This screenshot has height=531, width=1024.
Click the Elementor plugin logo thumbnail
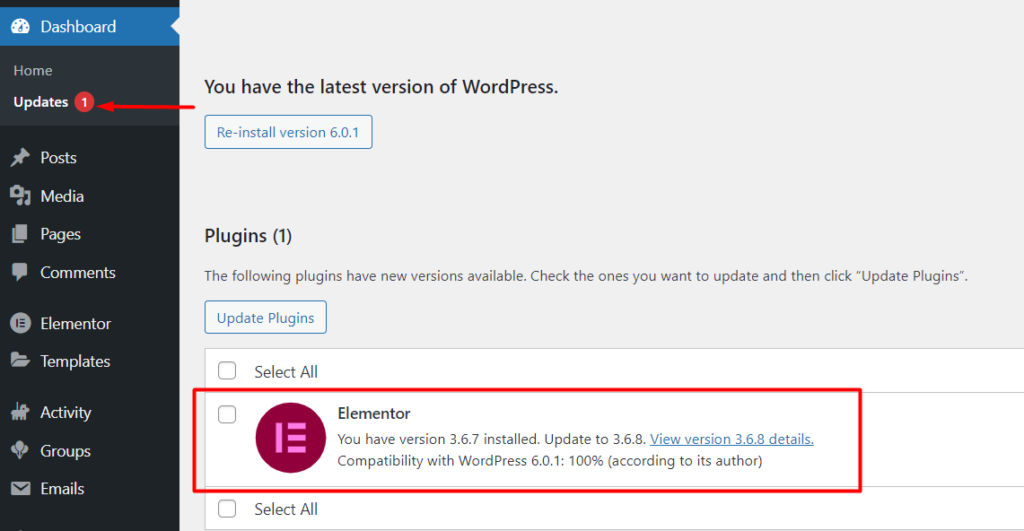291,438
